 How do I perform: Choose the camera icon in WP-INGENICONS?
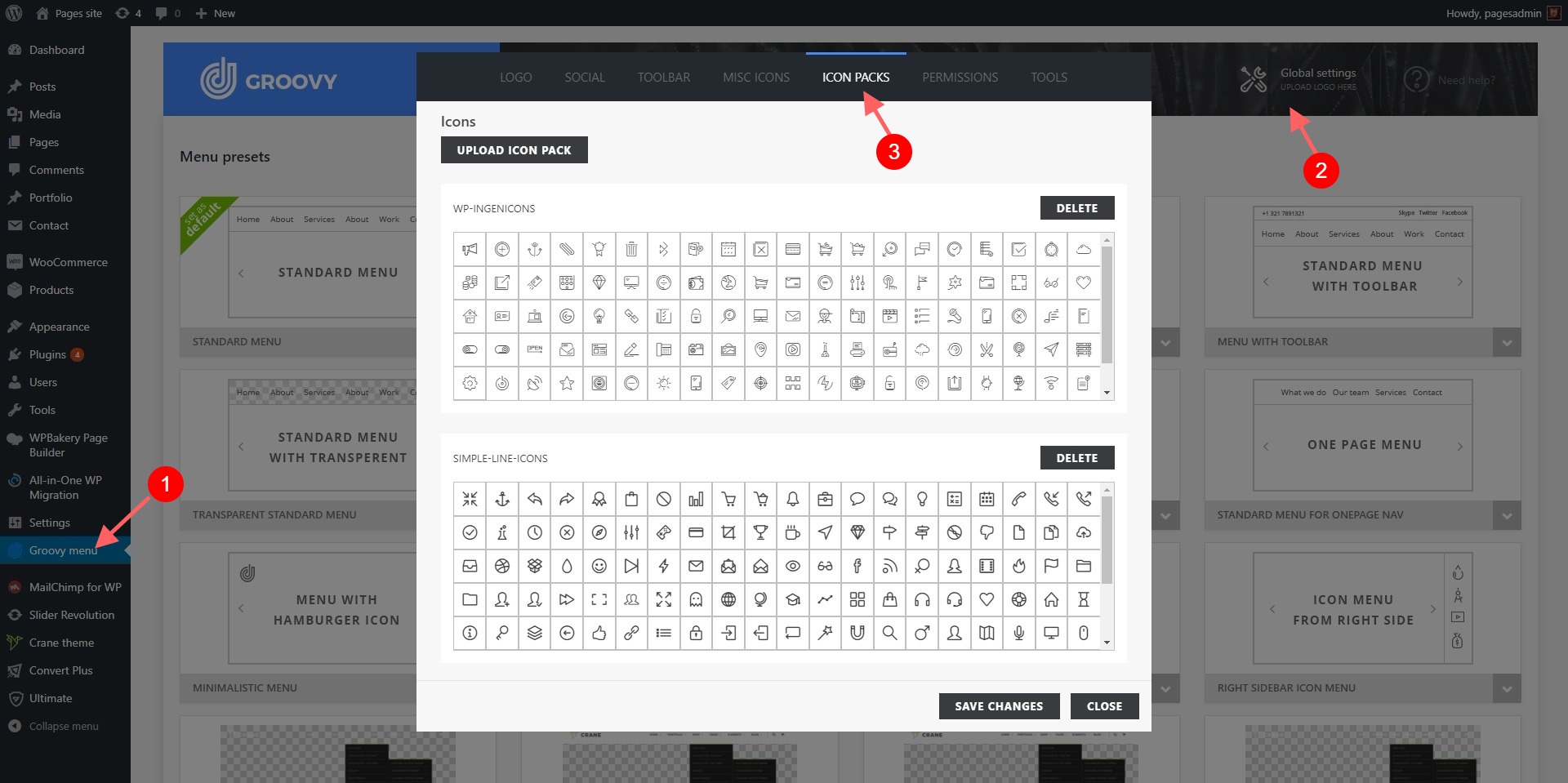[x=696, y=349]
